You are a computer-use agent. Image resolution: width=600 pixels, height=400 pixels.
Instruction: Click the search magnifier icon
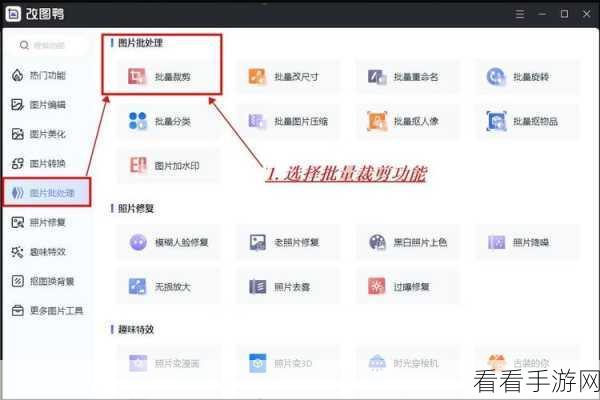click(x=24, y=45)
